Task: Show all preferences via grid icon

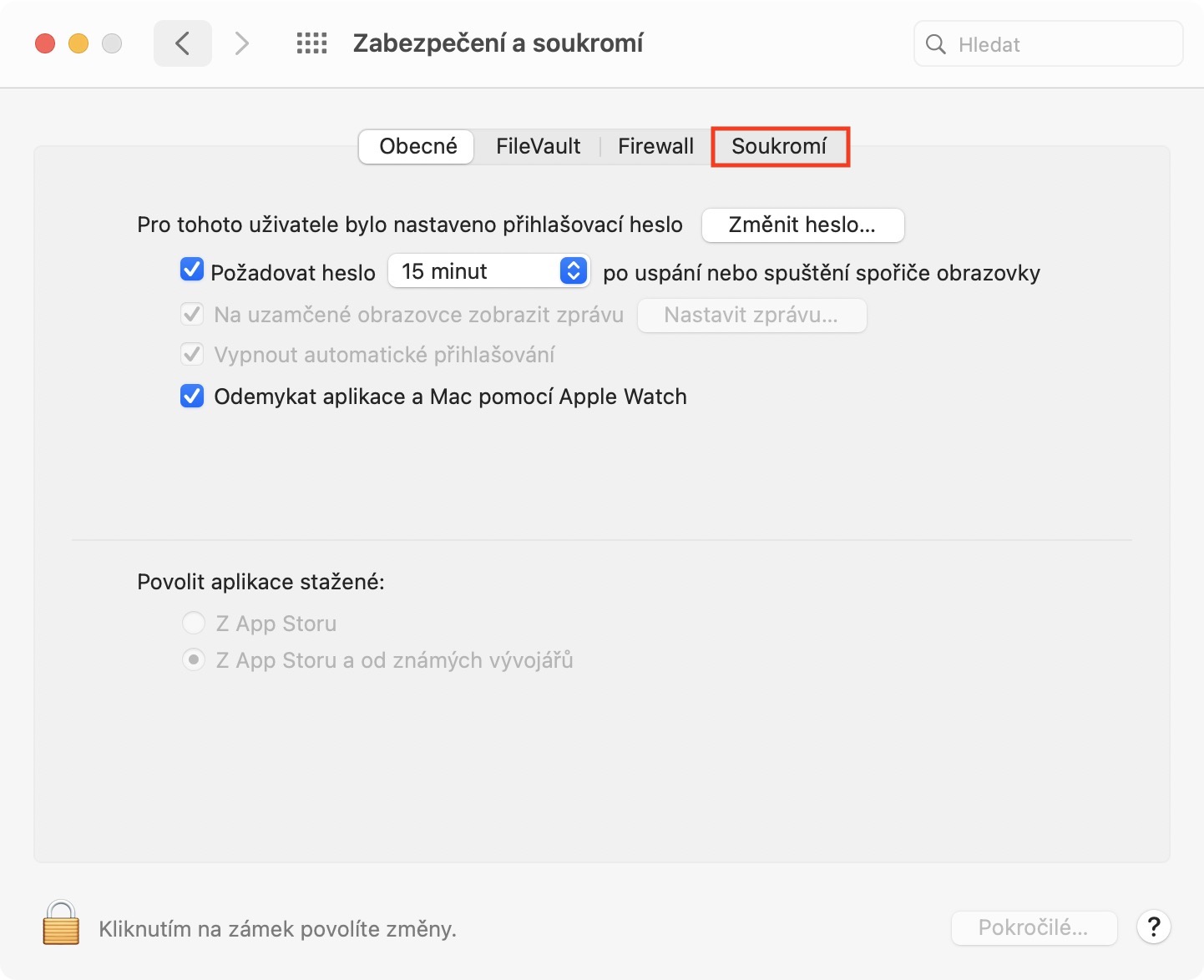Action: click(311, 43)
